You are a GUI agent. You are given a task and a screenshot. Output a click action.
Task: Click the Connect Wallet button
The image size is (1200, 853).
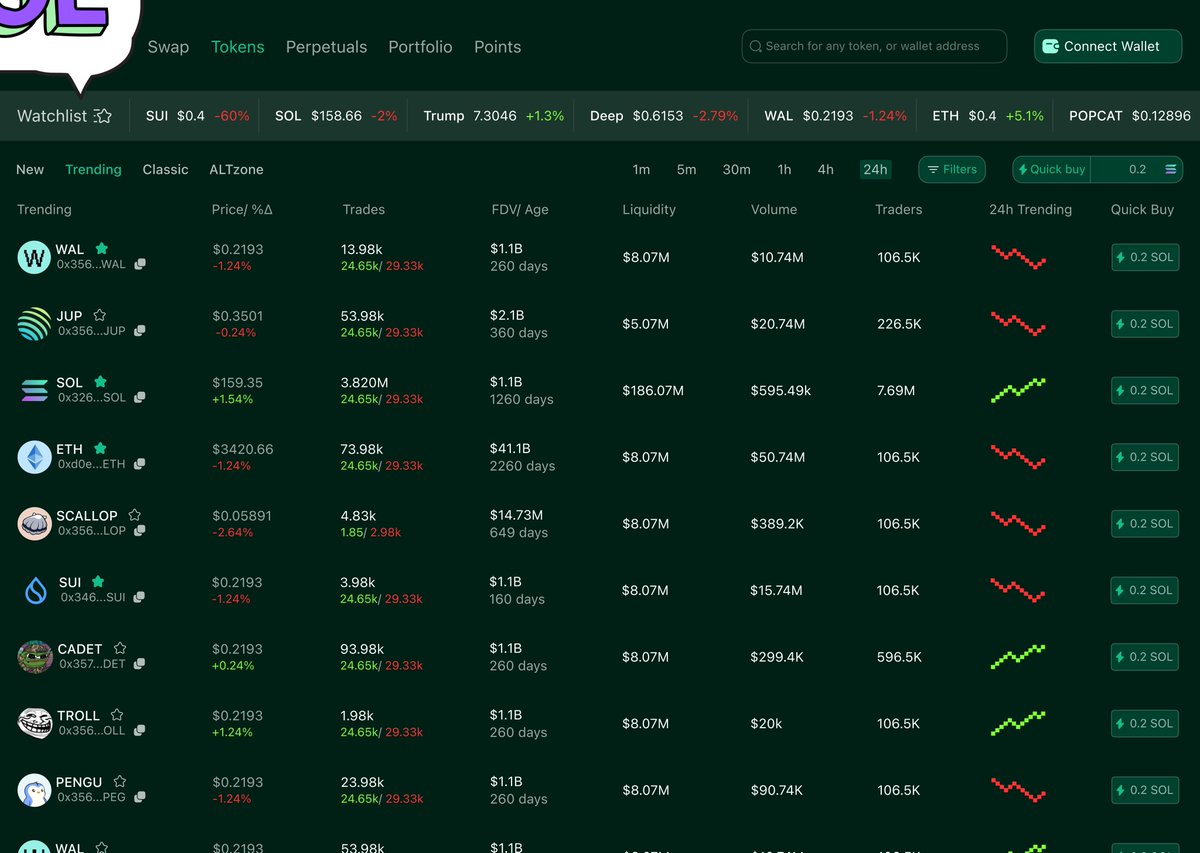point(1108,46)
